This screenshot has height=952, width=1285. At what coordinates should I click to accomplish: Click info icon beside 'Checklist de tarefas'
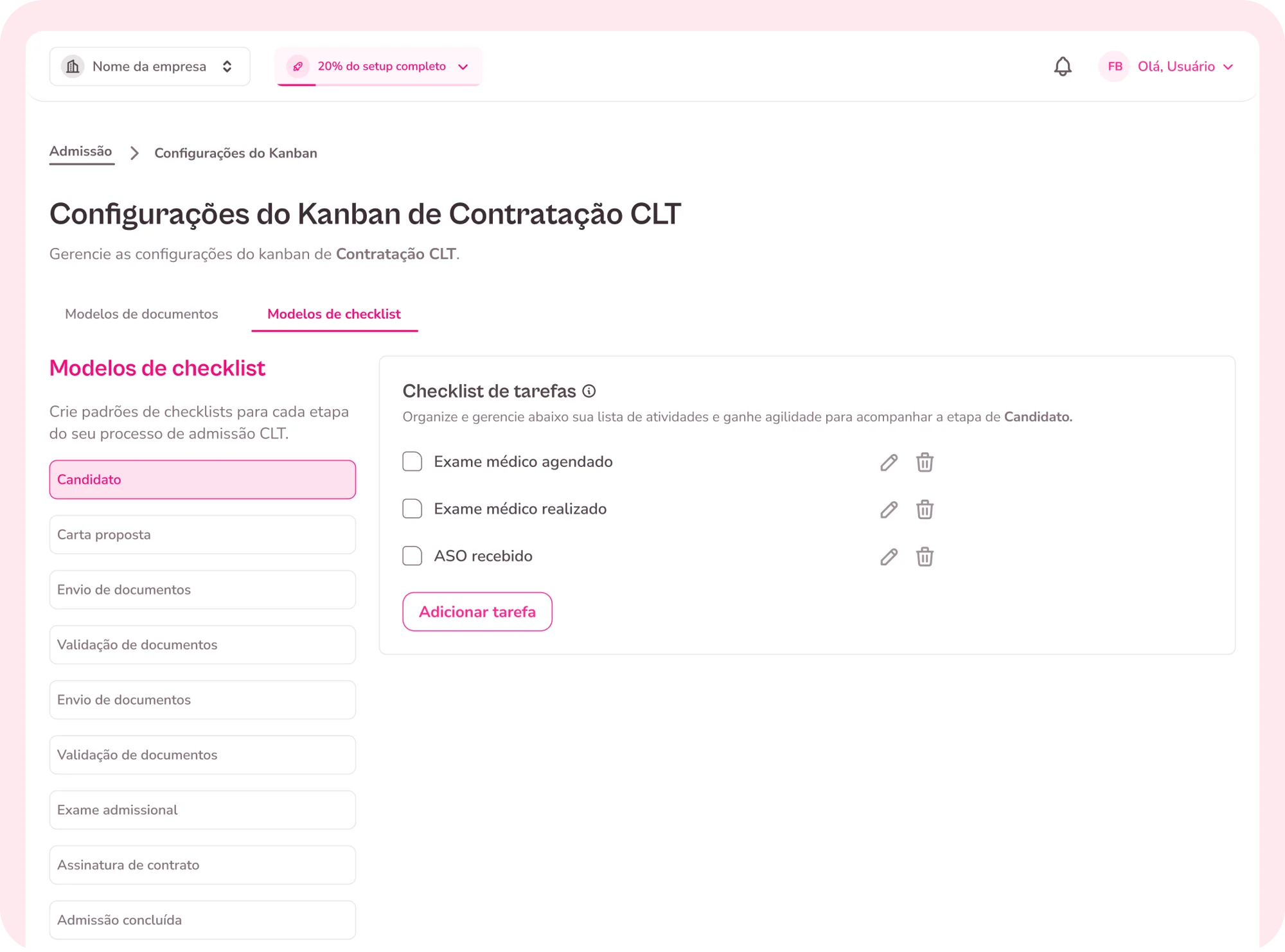pyautogui.click(x=589, y=391)
